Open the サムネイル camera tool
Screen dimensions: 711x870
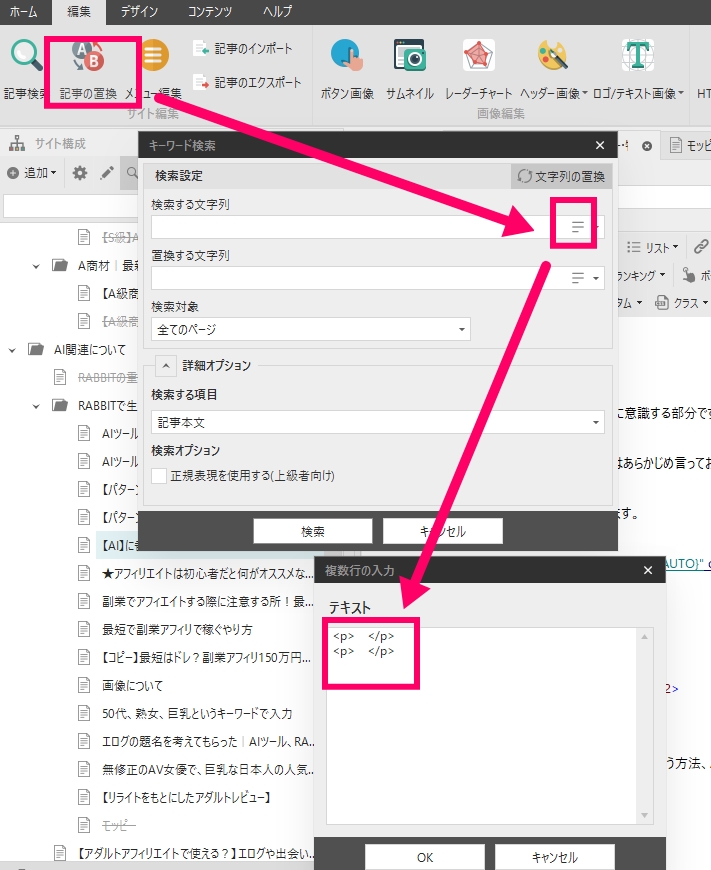pos(410,59)
